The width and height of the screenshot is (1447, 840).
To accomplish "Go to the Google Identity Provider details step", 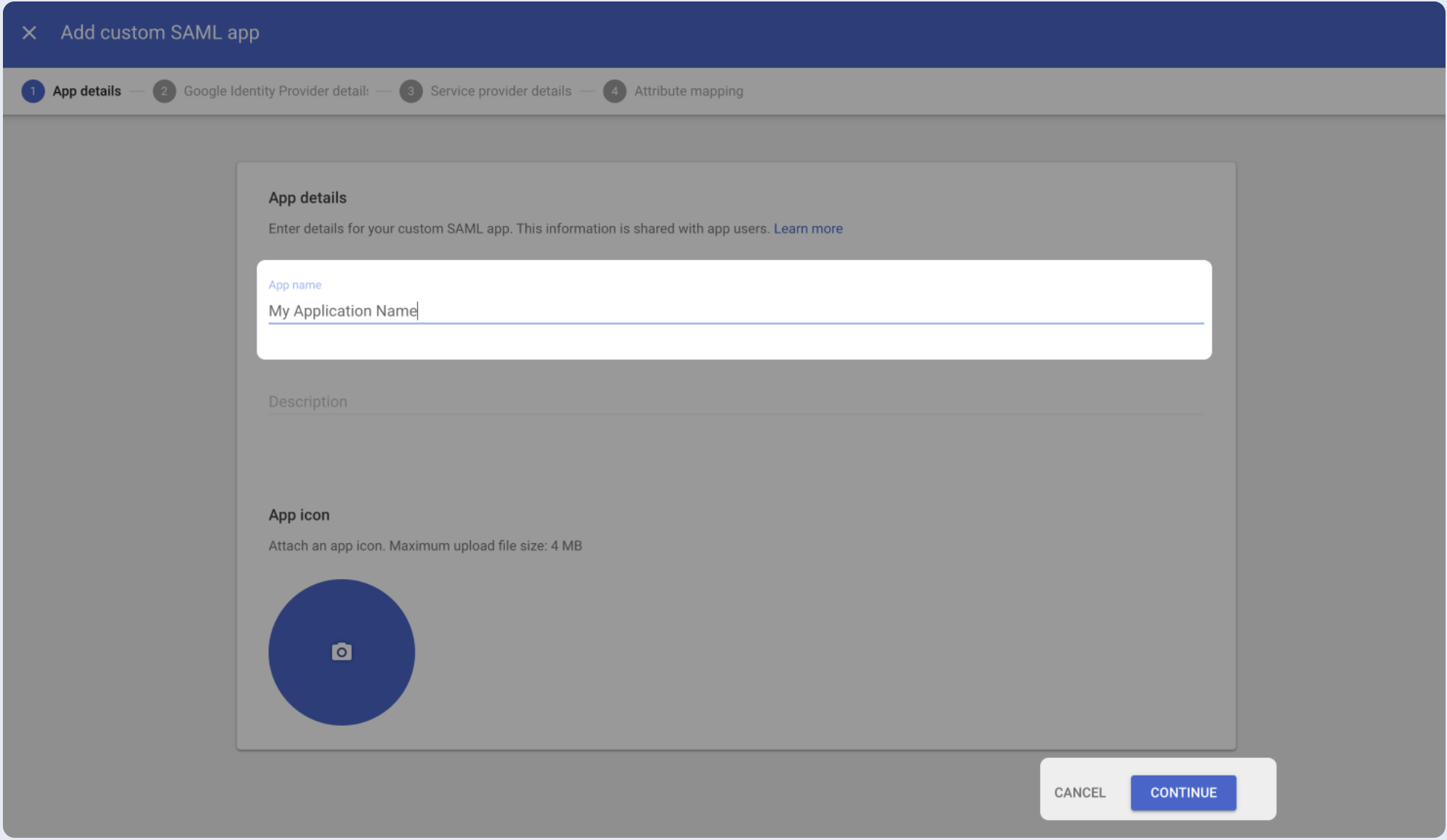I will [276, 91].
